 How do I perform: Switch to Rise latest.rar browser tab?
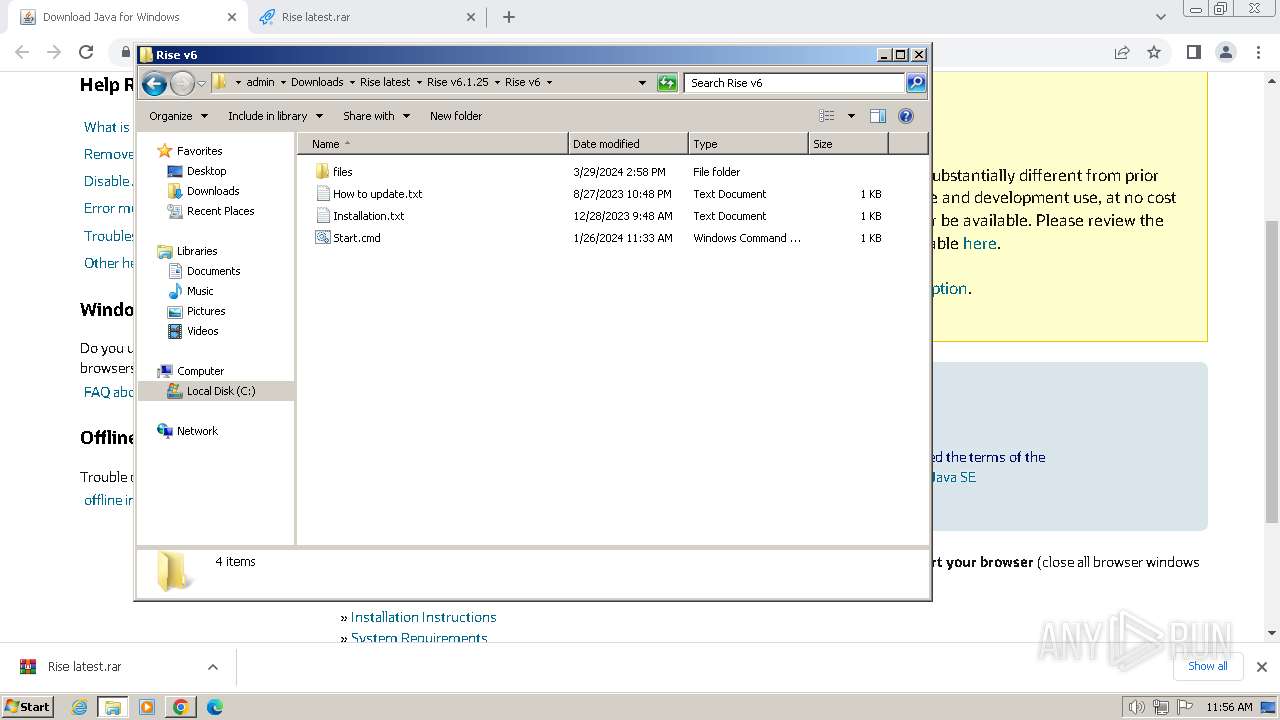point(365,17)
